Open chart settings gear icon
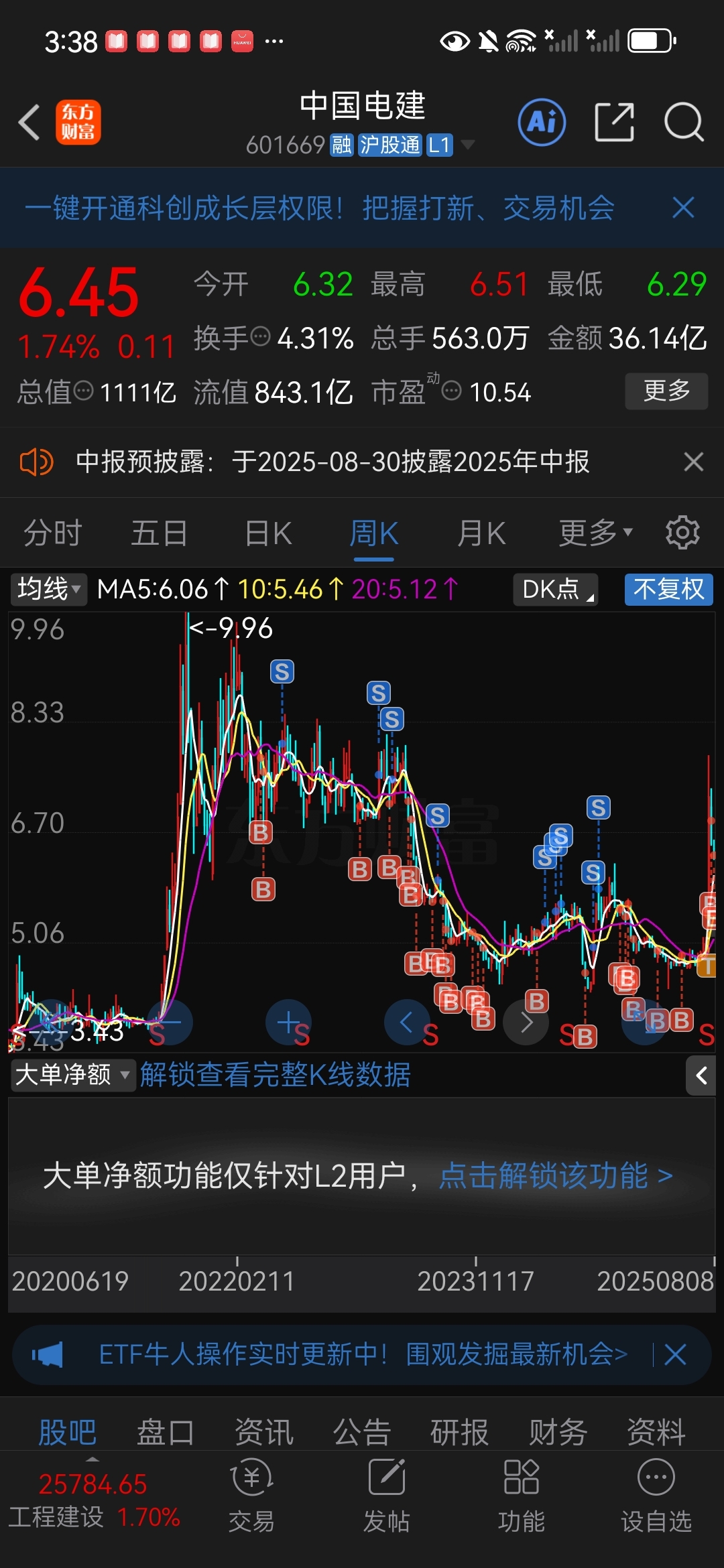Viewport: 724px width, 1568px height. tap(682, 533)
